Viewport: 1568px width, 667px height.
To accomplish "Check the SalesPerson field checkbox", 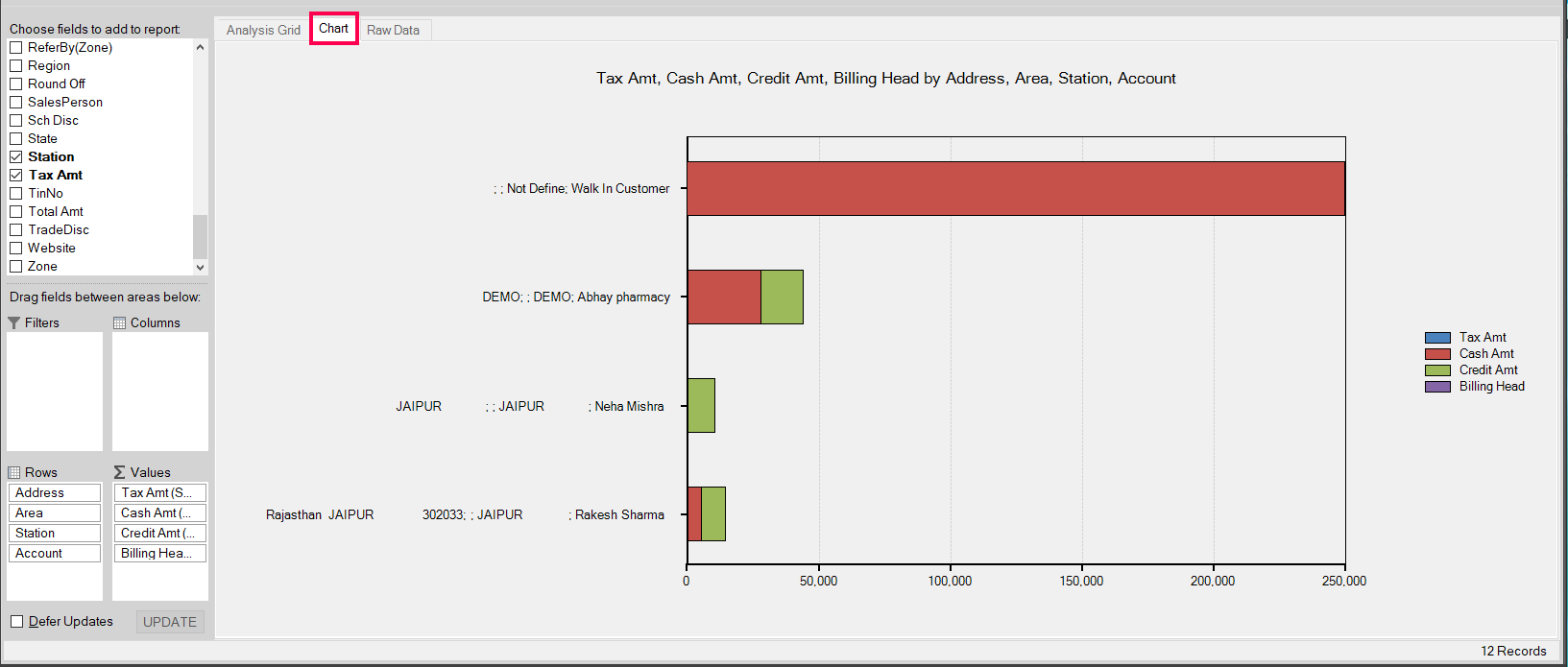I will tap(16, 103).
